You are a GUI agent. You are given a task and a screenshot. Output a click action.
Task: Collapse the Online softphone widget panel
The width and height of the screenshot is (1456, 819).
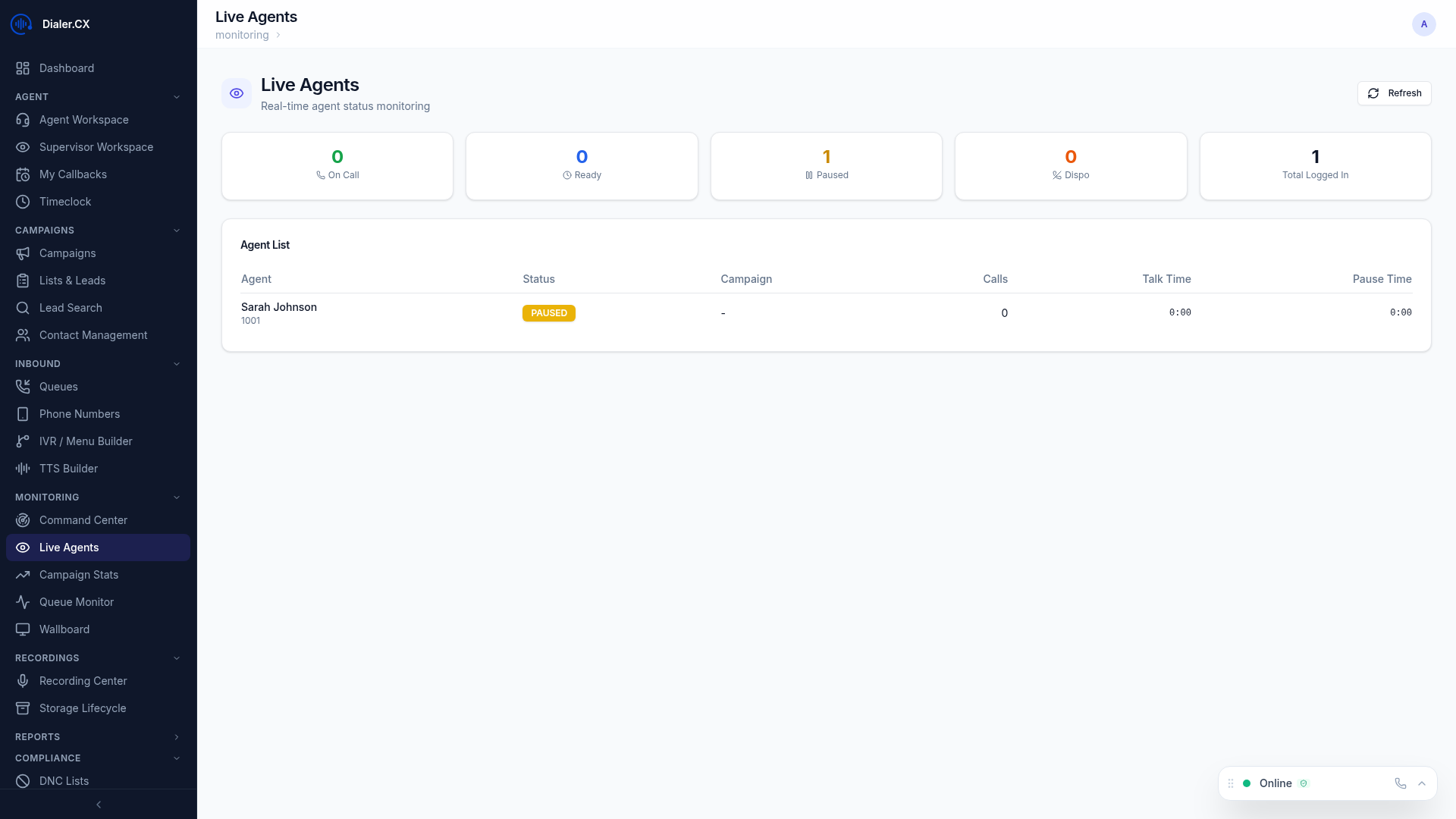(1422, 783)
